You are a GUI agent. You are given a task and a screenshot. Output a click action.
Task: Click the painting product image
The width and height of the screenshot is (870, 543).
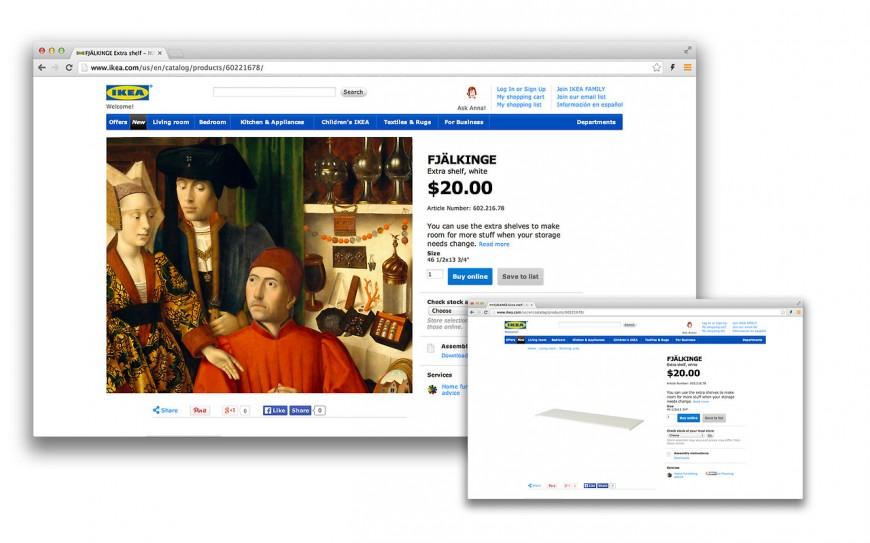(259, 265)
